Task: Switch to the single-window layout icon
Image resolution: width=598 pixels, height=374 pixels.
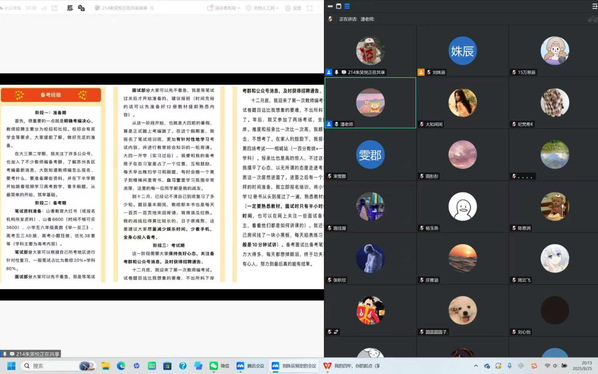Action: [338, 6]
